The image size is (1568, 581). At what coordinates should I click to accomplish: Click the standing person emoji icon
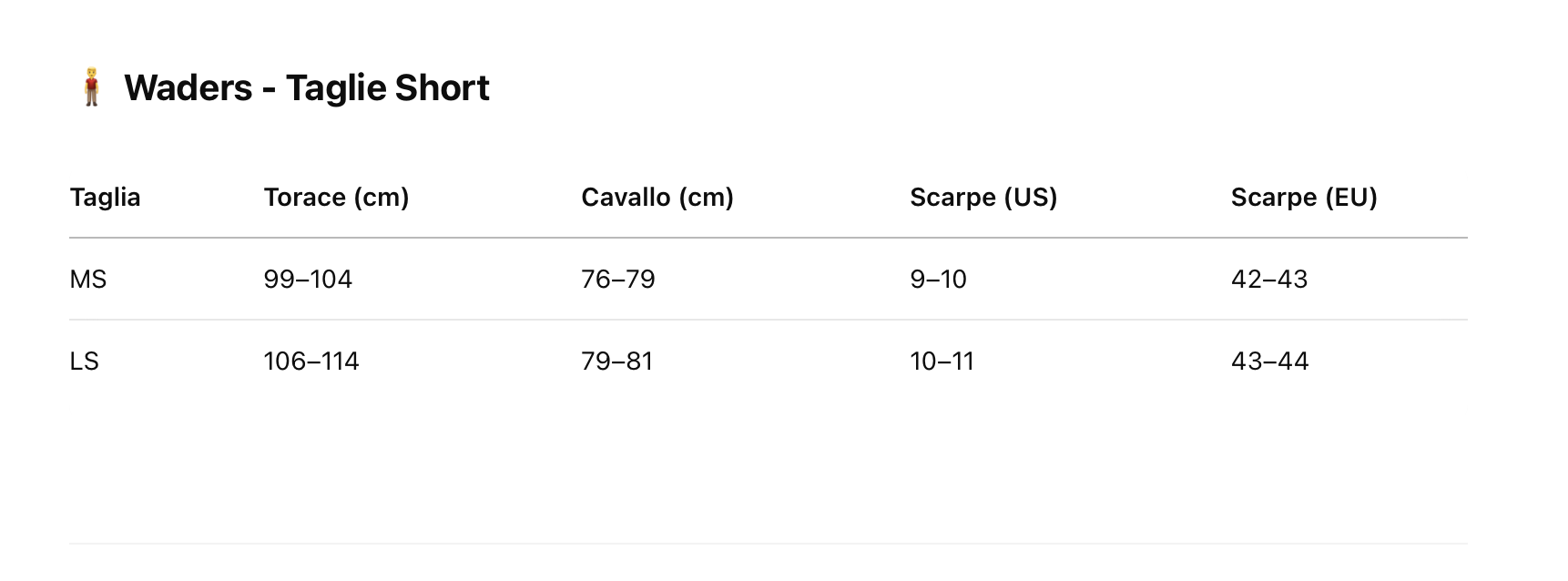point(90,87)
